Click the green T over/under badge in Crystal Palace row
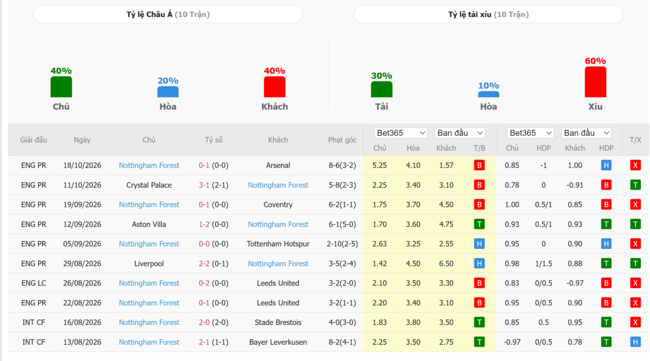This screenshot has height=361, width=650. (x=635, y=185)
